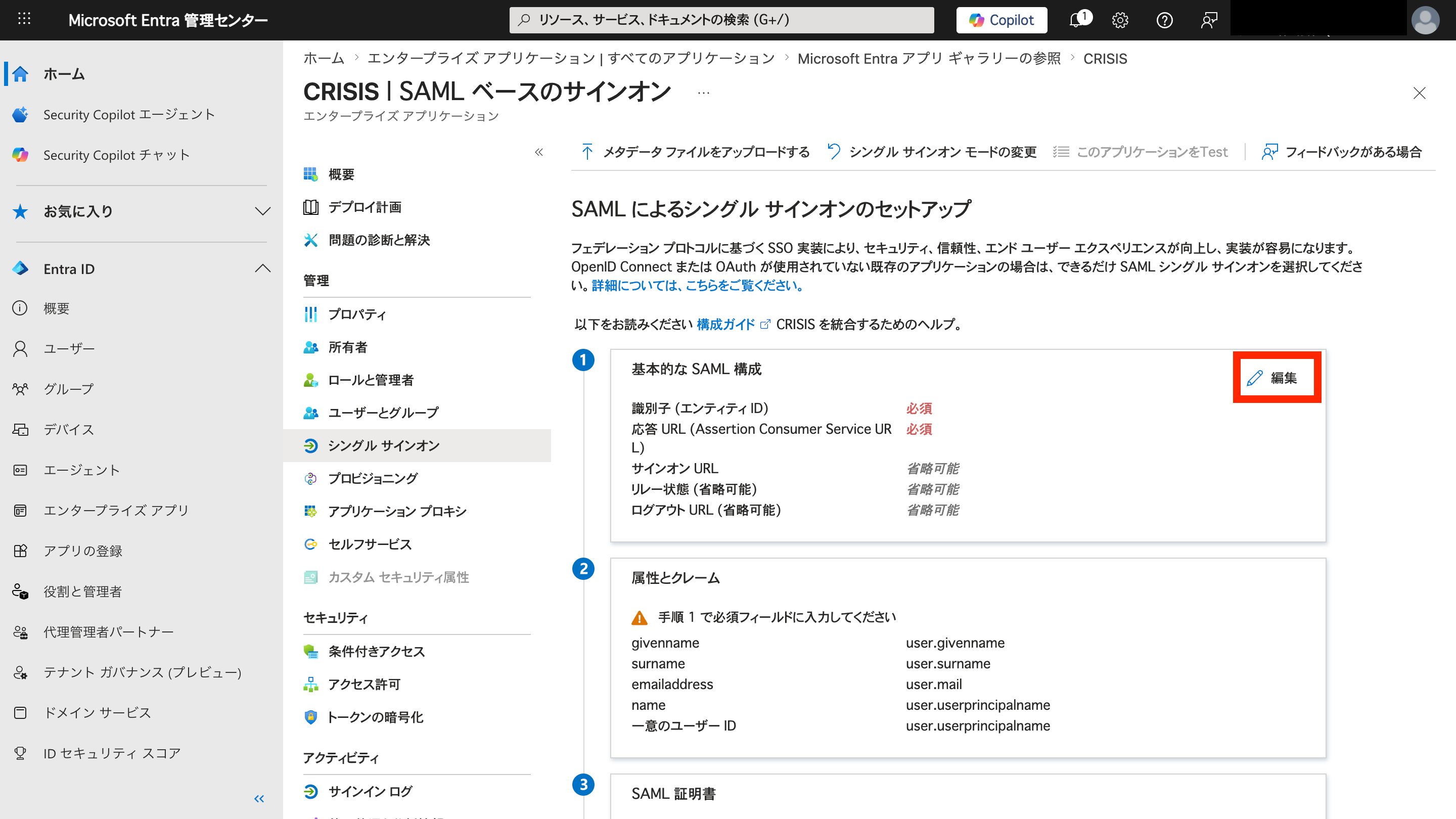
Task: Open デバイス icon in sidebar
Action: pyautogui.click(x=20, y=430)
